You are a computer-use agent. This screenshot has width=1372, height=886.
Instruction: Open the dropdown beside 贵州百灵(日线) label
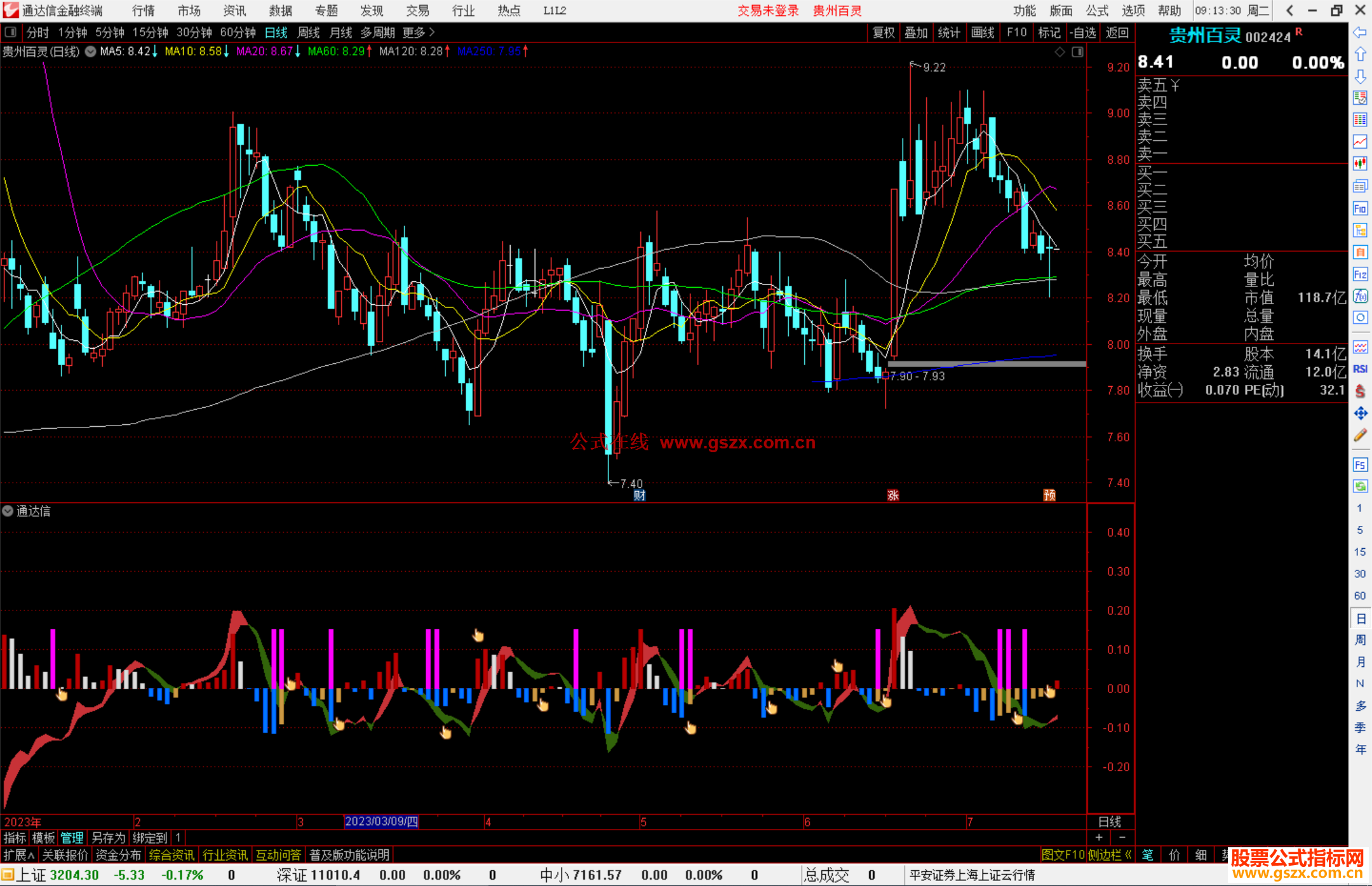(x=91, y=51)
